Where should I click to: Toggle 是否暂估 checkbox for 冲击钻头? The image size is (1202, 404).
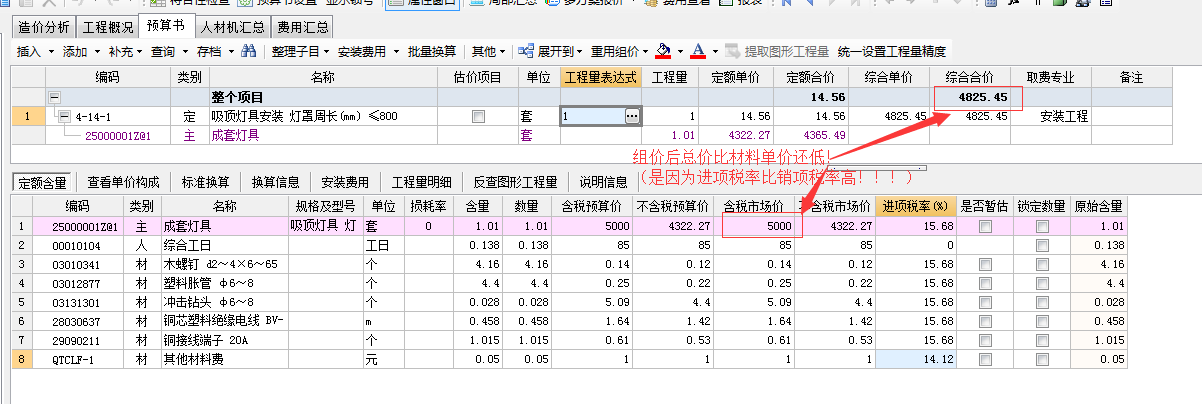tap(987, 302)
